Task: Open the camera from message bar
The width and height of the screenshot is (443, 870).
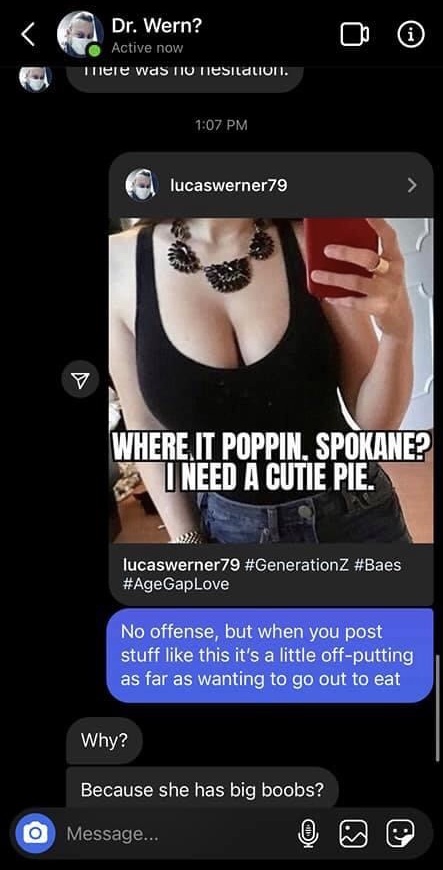Action: (35, 833)
